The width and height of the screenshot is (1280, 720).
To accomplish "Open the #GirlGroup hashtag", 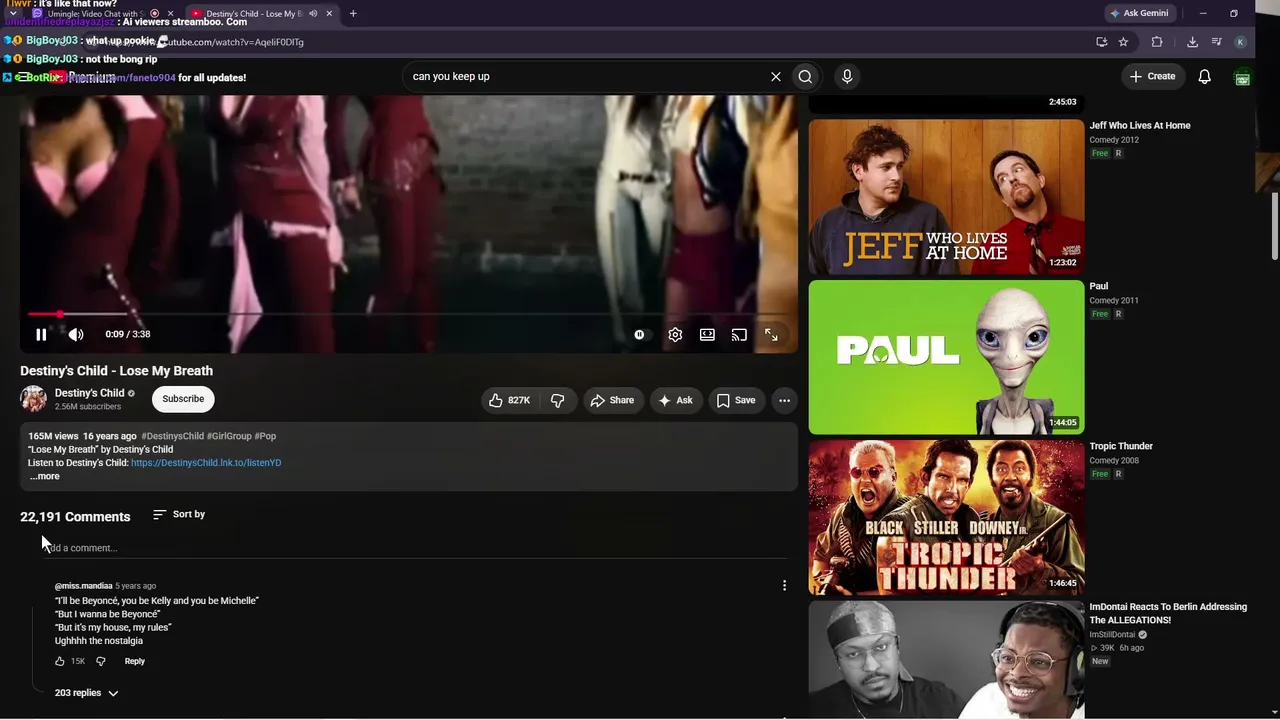I will coord(229,436).
